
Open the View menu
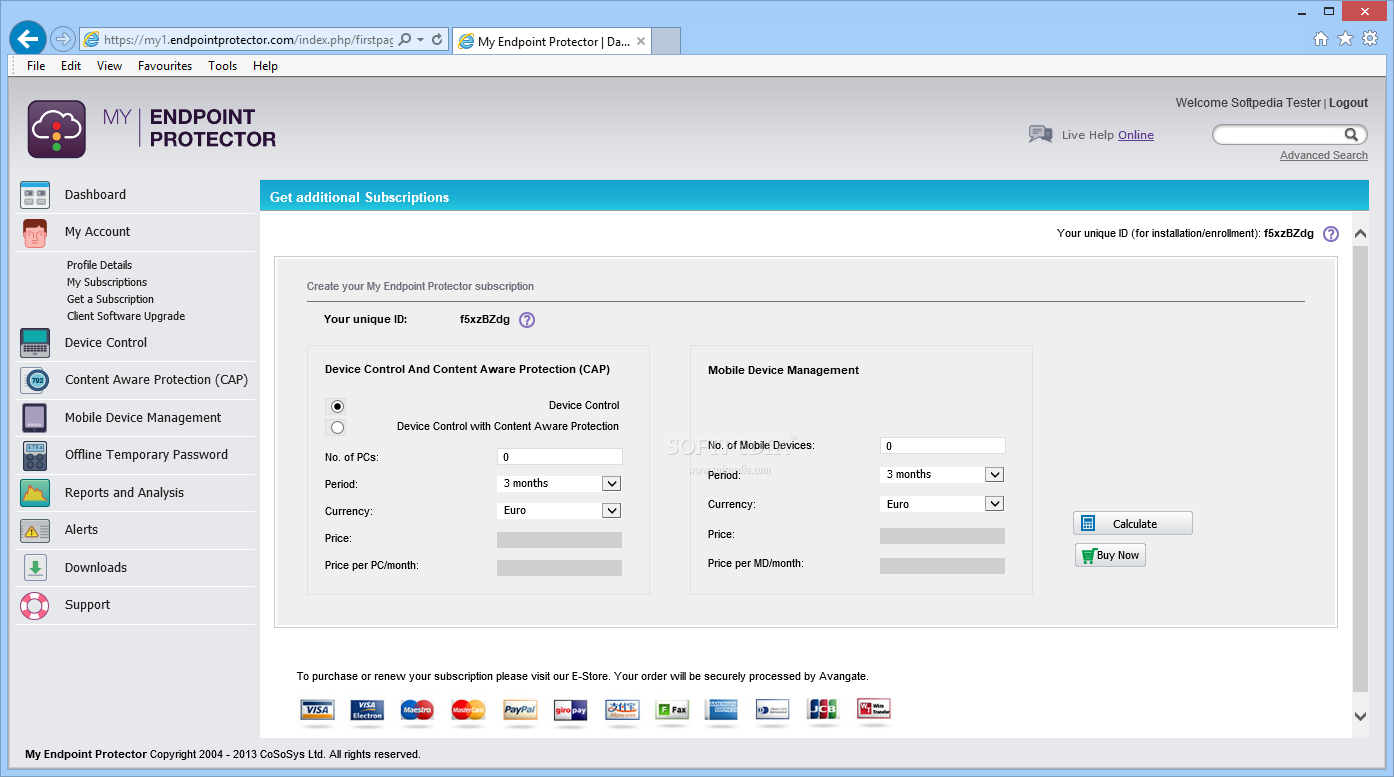pos(109,66)
